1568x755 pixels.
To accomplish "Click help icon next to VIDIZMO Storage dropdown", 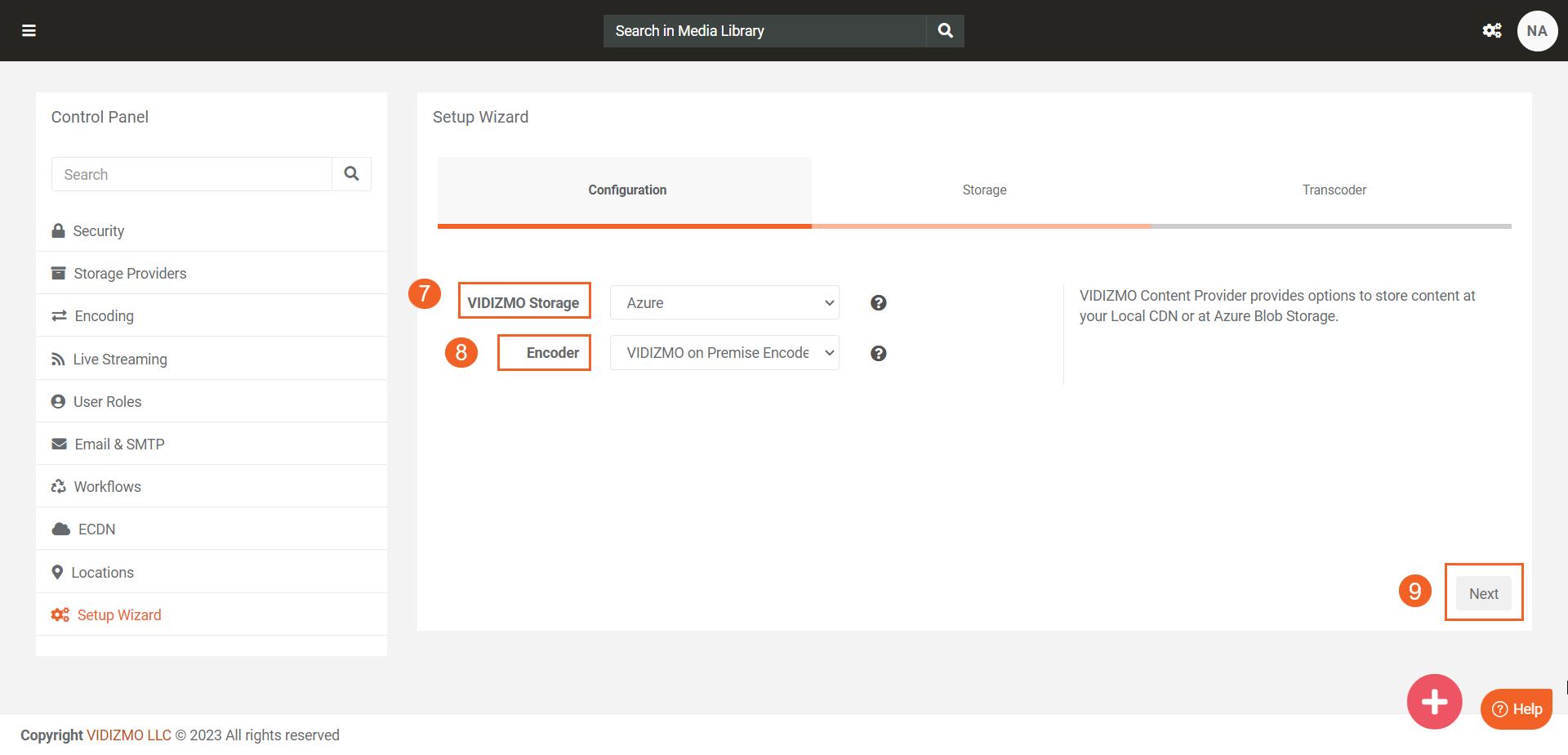I will [x=878, y=303].
